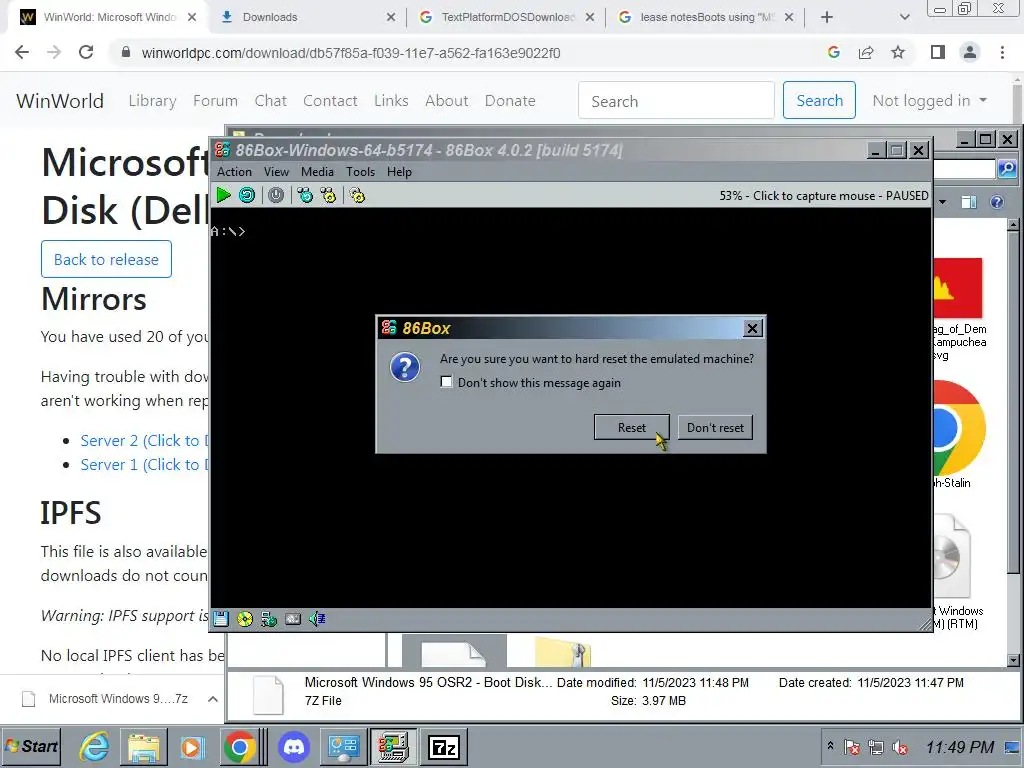Screen dimensions: 1024x768
Task: Open Chrome from taskbar
Action: click(240, 746)
